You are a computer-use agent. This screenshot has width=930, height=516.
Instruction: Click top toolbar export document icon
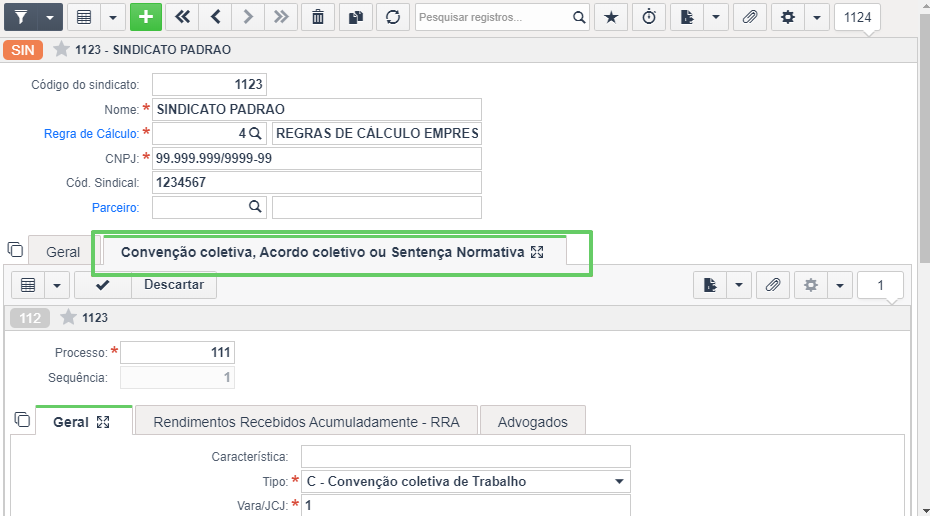click(x=687, y=17)
